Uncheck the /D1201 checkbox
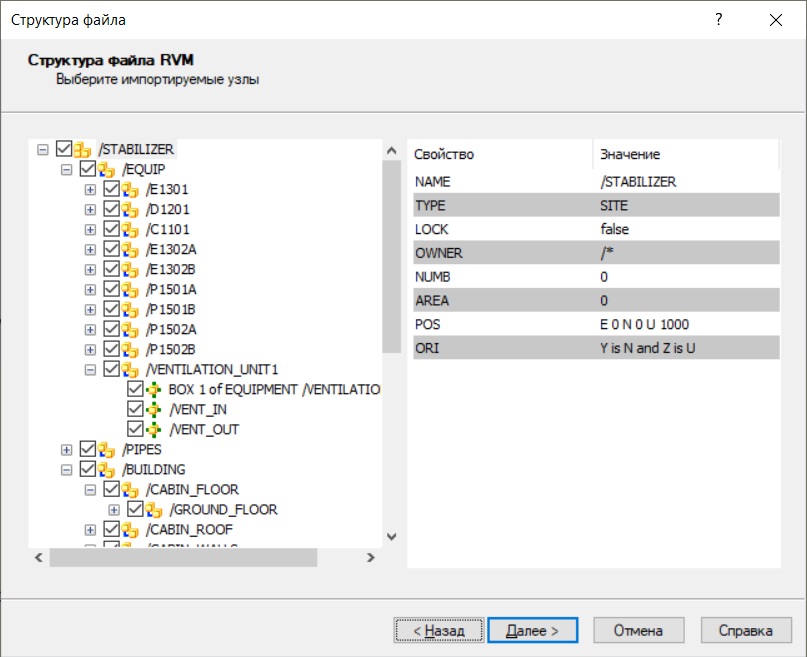Screen dimensions: 807x657 pyautogui.click(x=112, y=210)
